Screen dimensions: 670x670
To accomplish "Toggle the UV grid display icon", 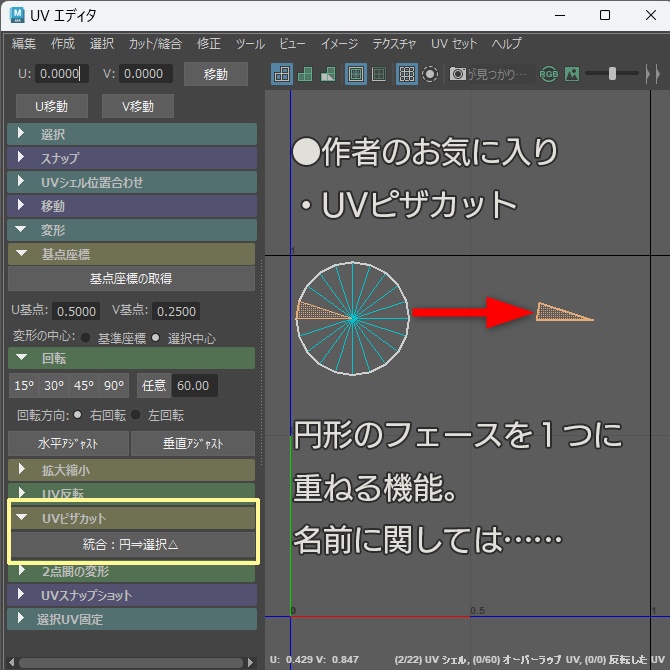I will [407, 74].
